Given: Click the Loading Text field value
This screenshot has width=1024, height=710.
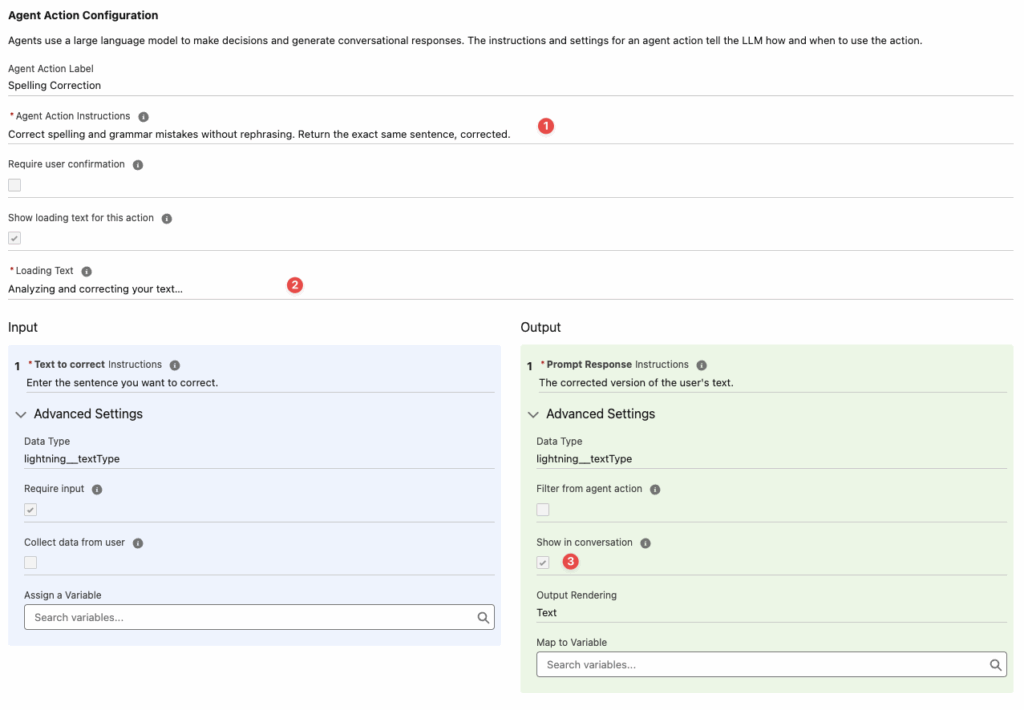Looking at the screenshot, I should click(95, 289).
